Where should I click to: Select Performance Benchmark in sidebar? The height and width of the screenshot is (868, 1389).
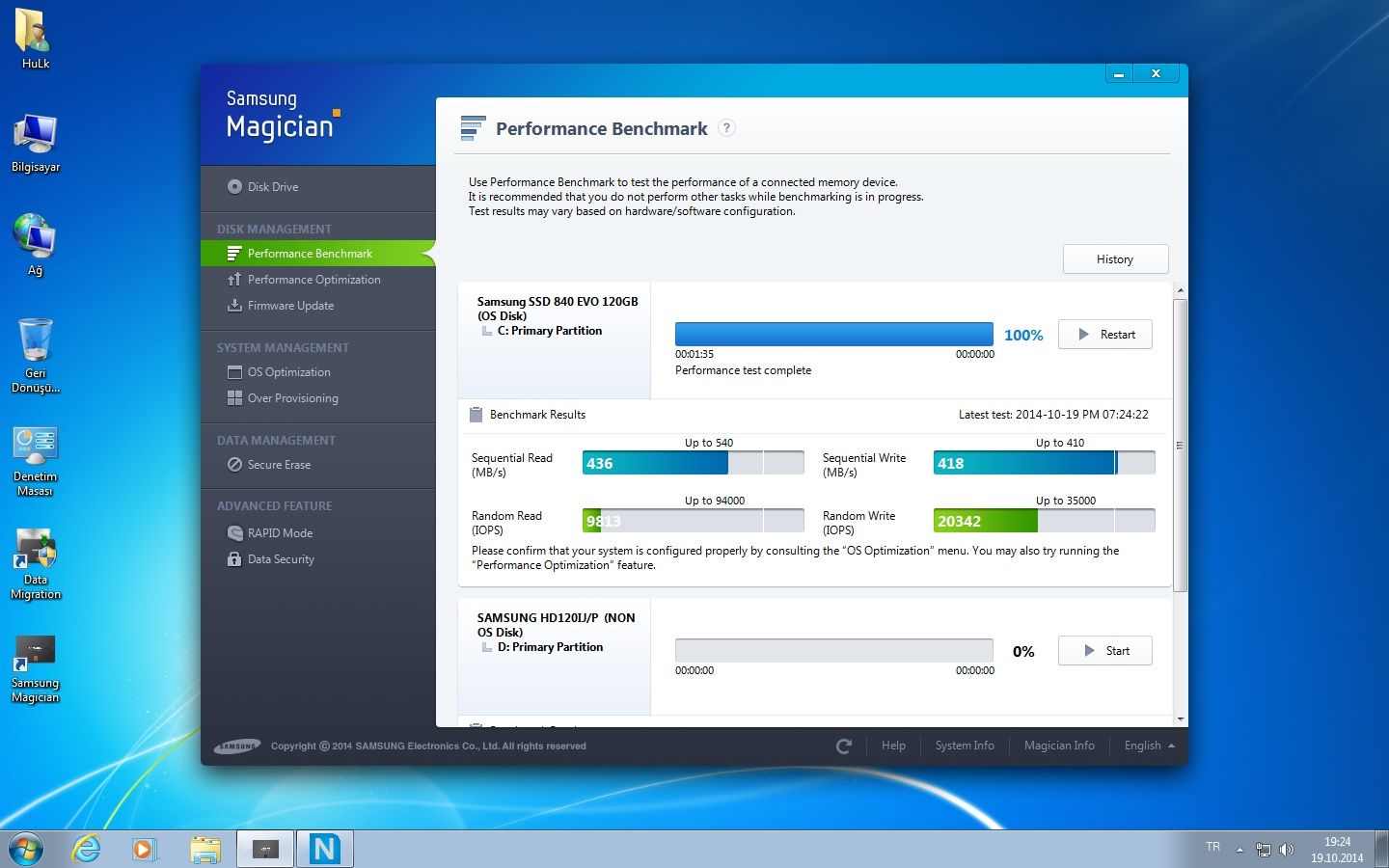tap(318, 254)
